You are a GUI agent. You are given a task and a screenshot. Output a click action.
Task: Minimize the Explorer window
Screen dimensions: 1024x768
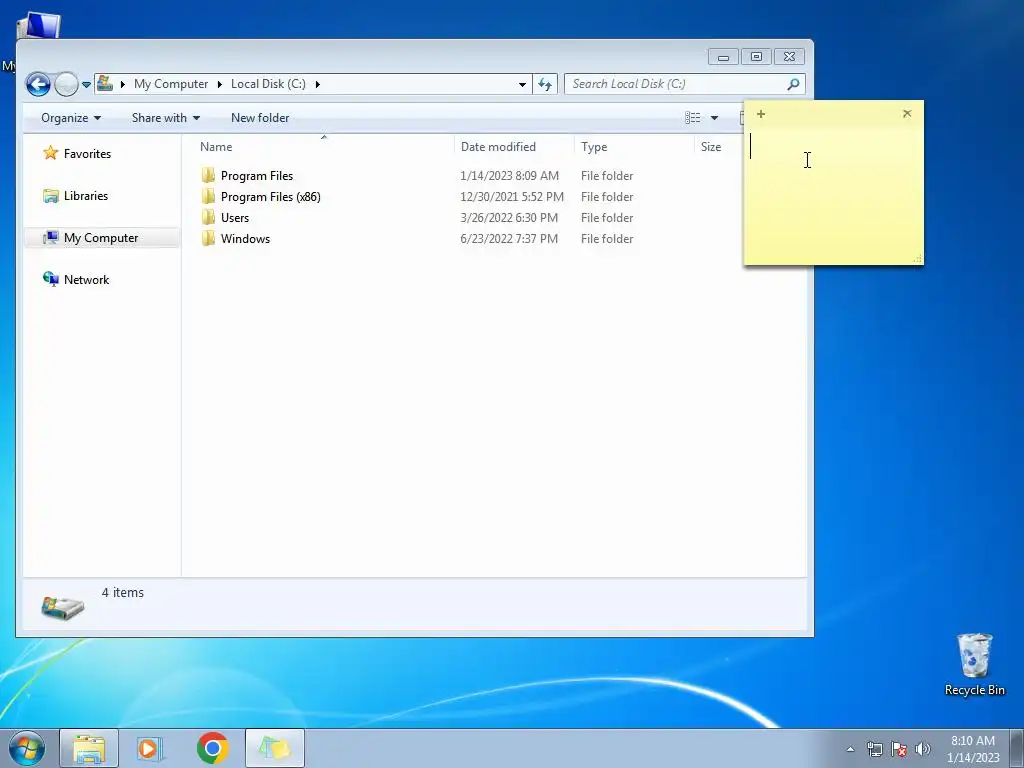[723, 57]
